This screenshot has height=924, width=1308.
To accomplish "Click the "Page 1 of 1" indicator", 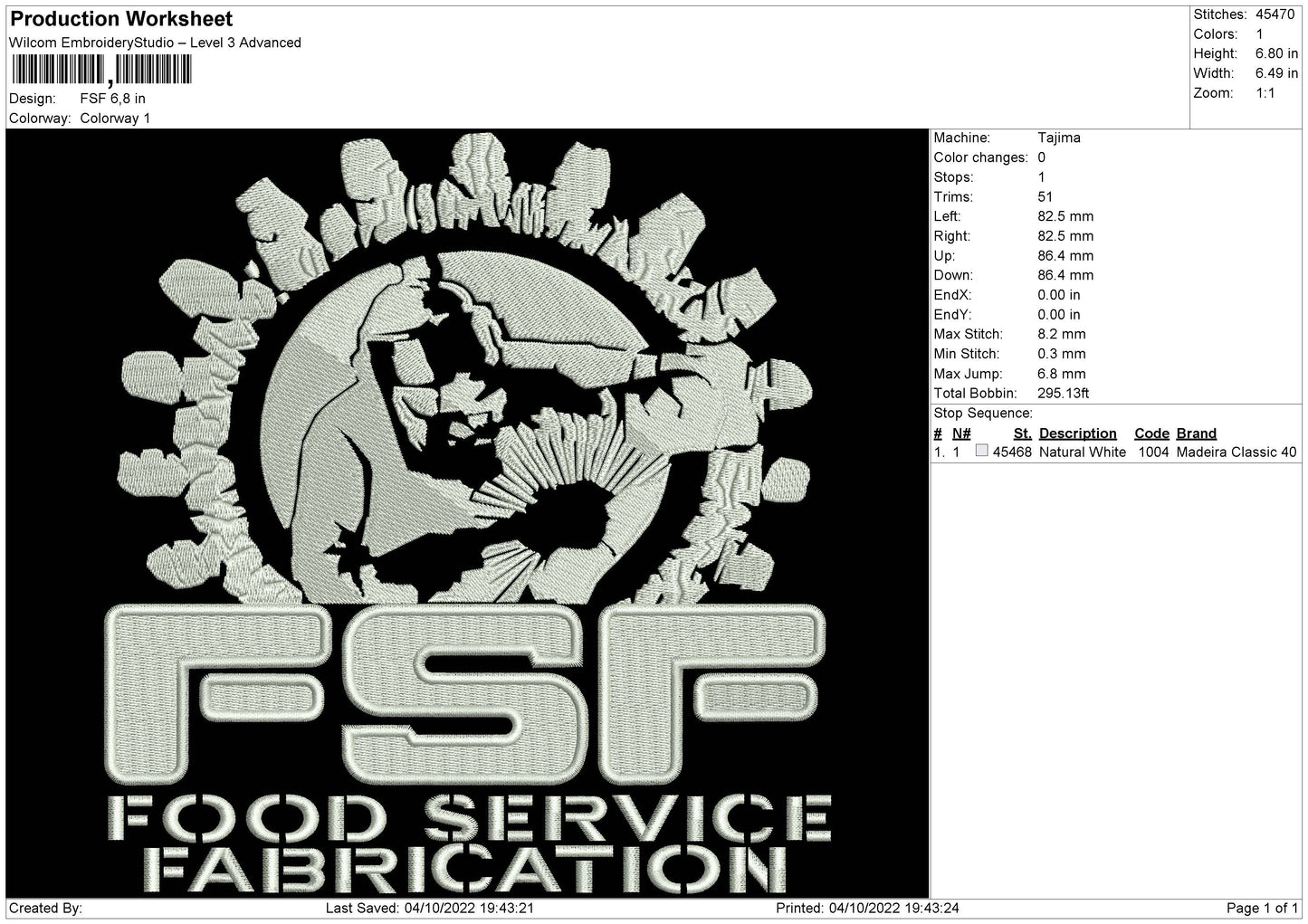I will 1262,908.
